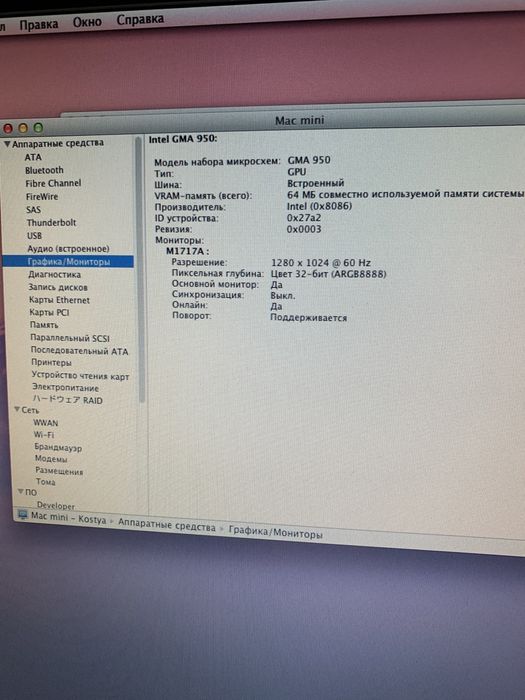Select Размещения under Сеть
This screenshot has width=525, height=700.
click(x=59, y=471)
